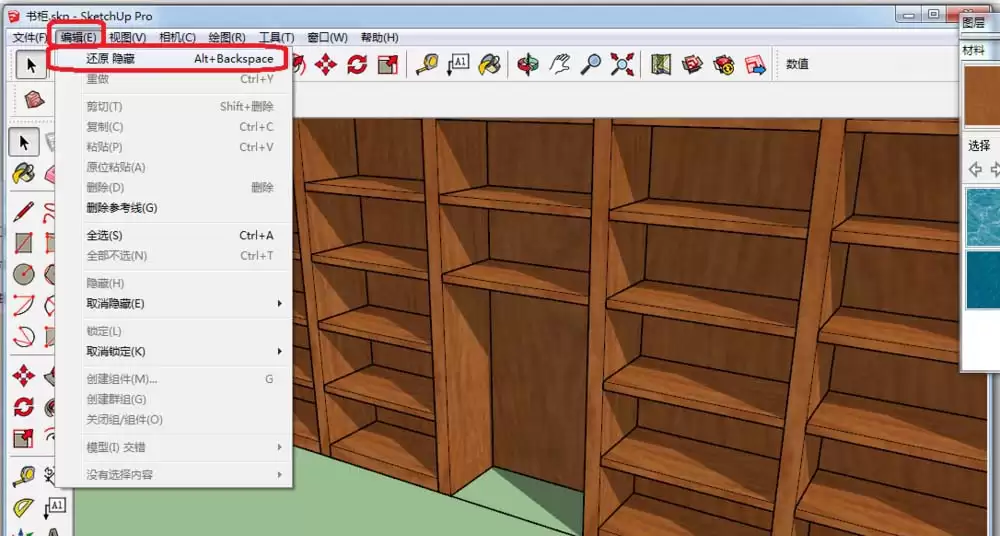
Task: Choose 删除参考线(G) menu entry
Action: (173, 207)
